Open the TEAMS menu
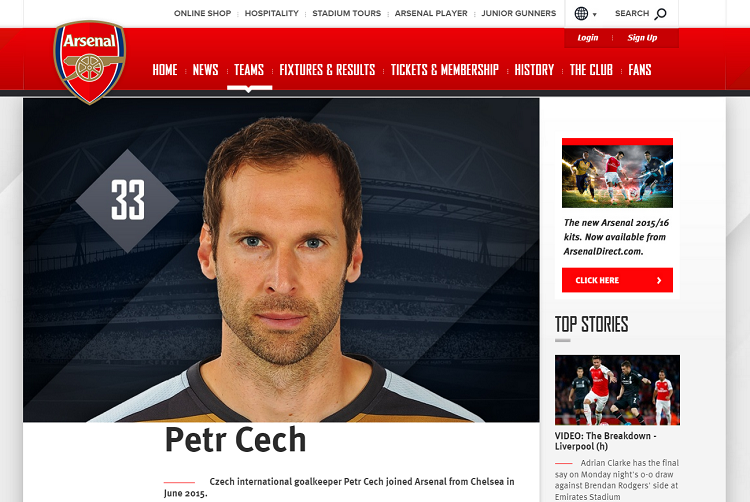 point(249,70)
